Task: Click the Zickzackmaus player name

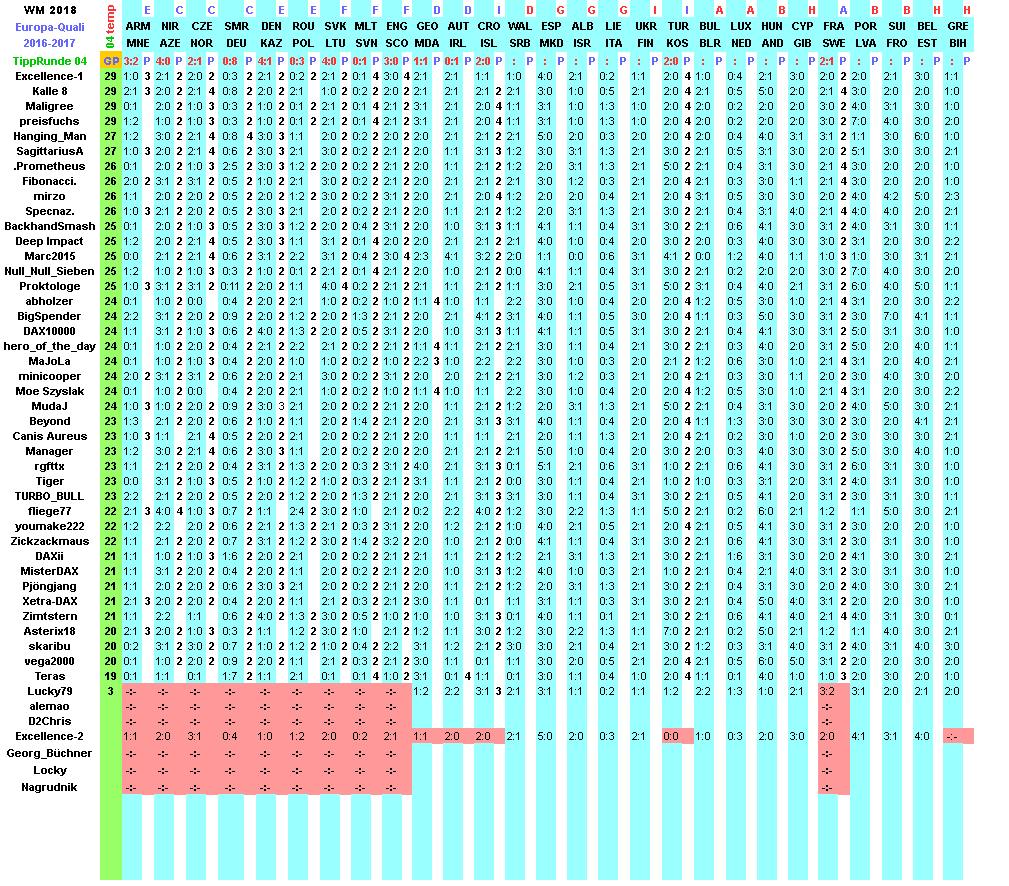Action: pos(49,541)
